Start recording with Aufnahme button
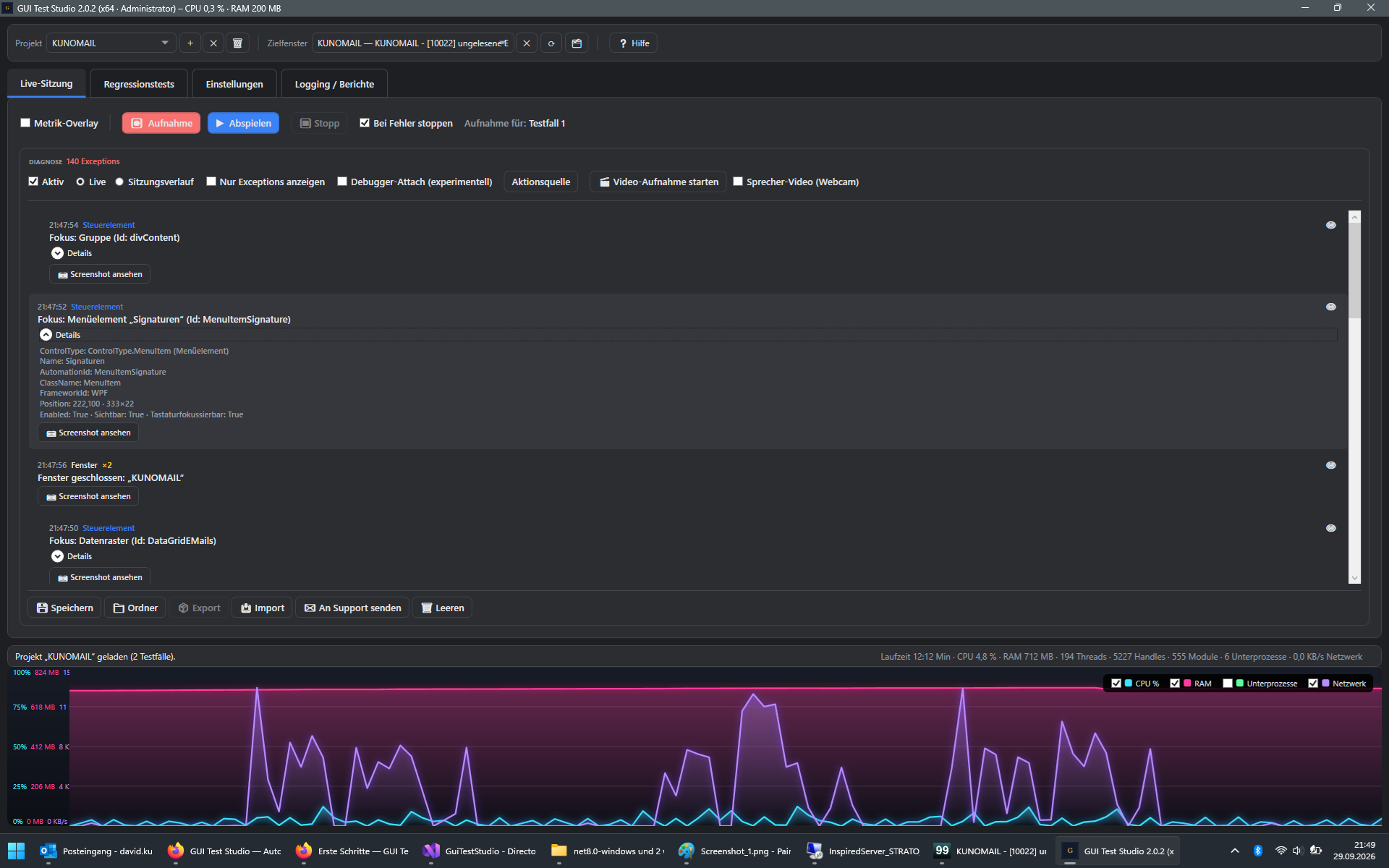The image size is (1389, 868). pyautogui.click(x=161, y=123)
